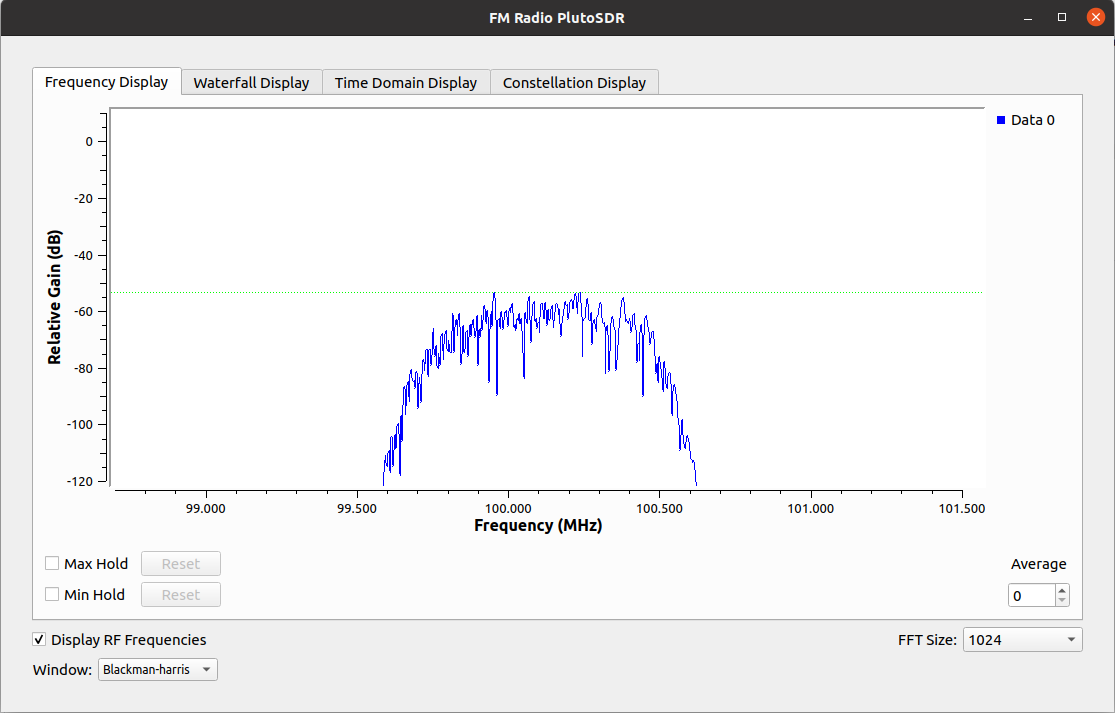The image size is (1115, 713).
Task: Click inside the Average number field
Action: 1031,596
